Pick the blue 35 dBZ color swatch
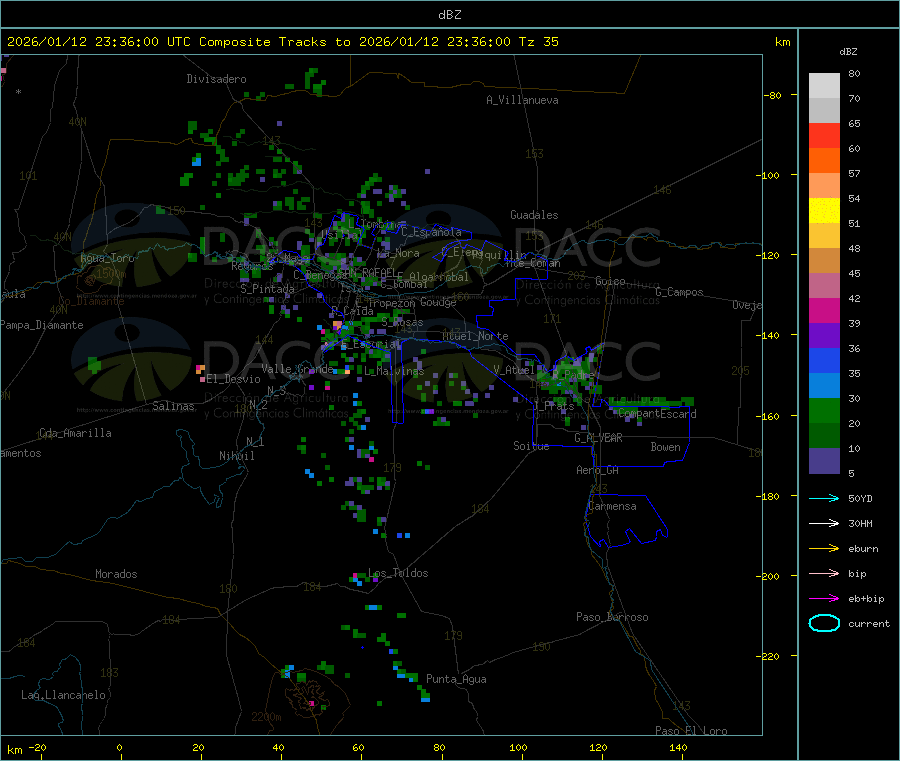Image resolution: width=900 pixels, height=761 pixels. pyautogui.click(x=824, y=360)
